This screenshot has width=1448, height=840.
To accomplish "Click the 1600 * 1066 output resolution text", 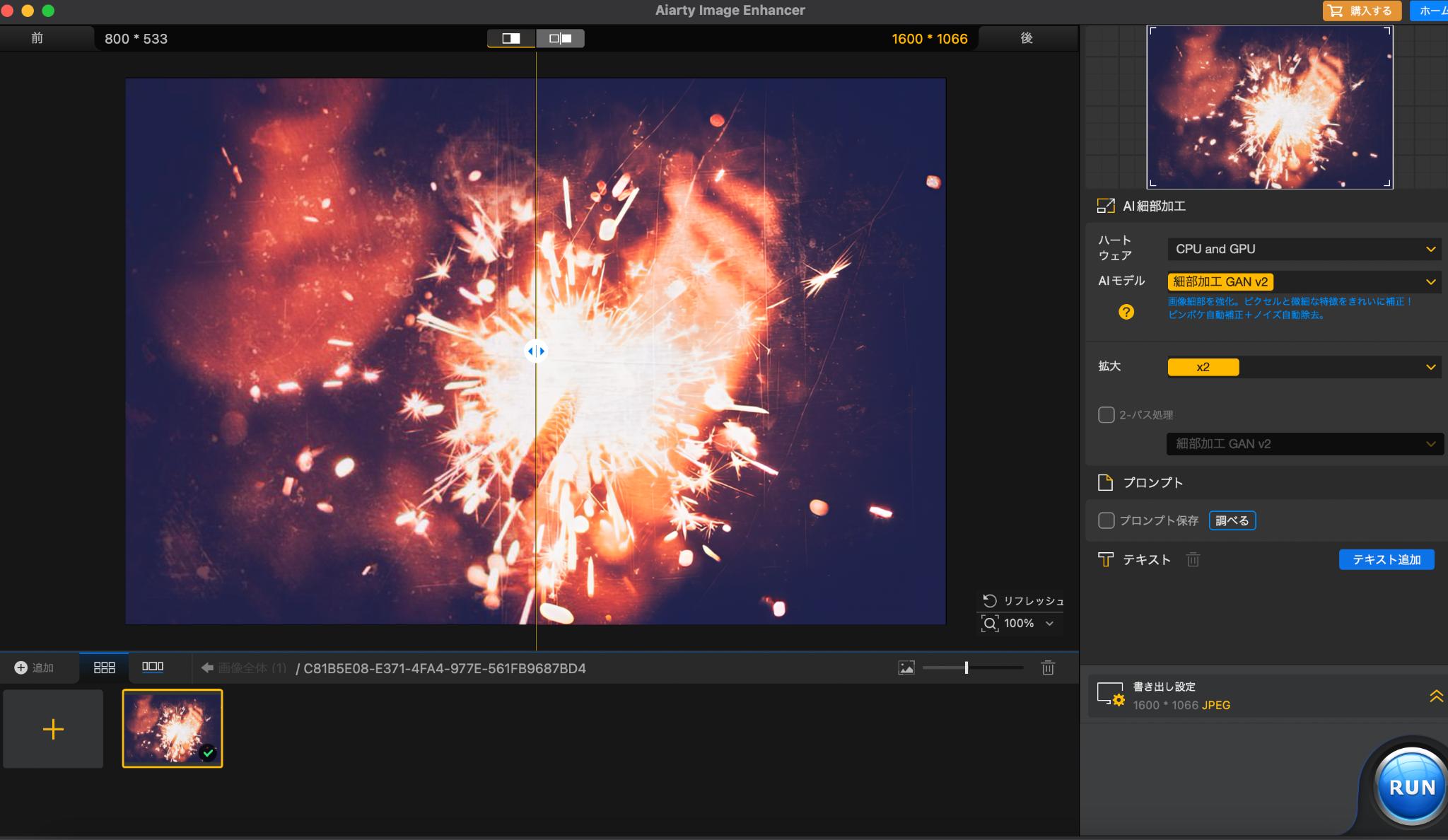I will (930, 39).
